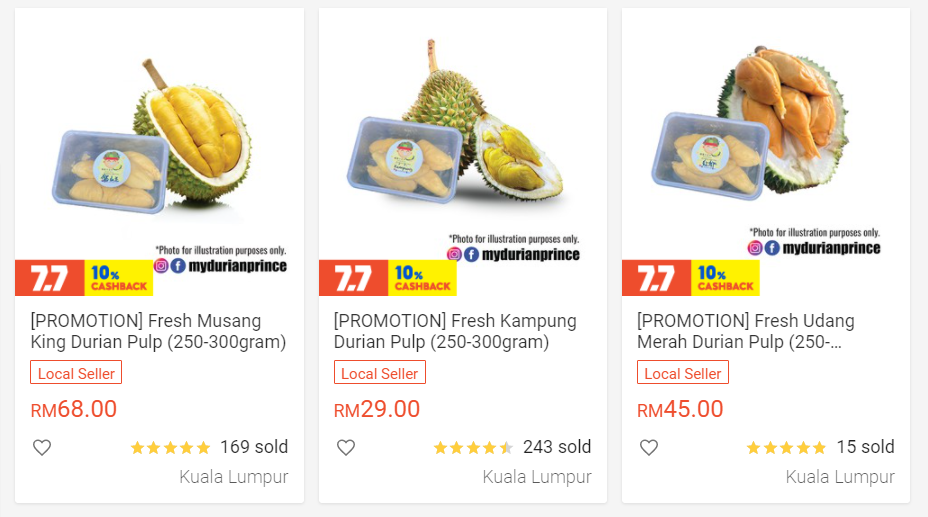This screenshot has height=517, width=928.
Task: Click the Local Seller tag on Udang Merah
Action: (683, 373)
